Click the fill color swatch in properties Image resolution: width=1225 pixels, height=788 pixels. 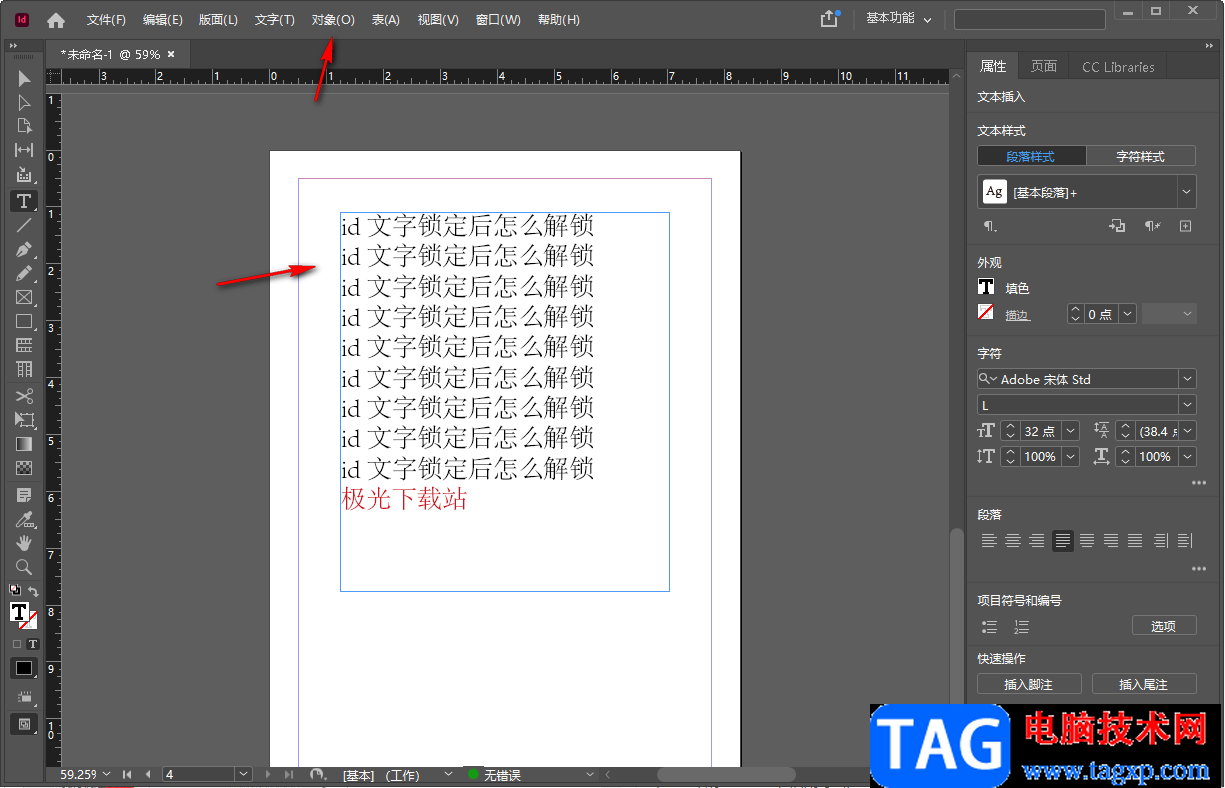point(986,287)
